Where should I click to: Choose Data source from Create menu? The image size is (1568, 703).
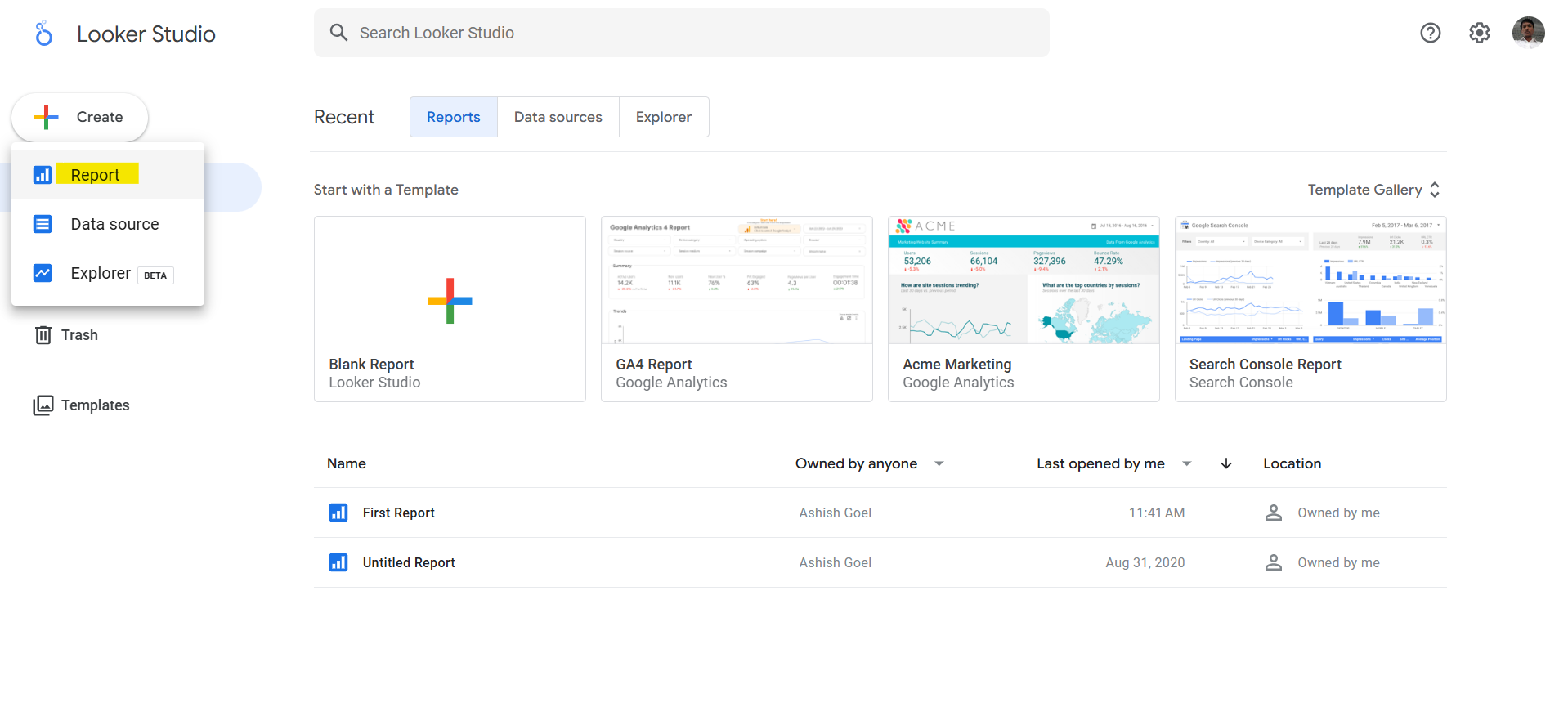pos(114,224)
